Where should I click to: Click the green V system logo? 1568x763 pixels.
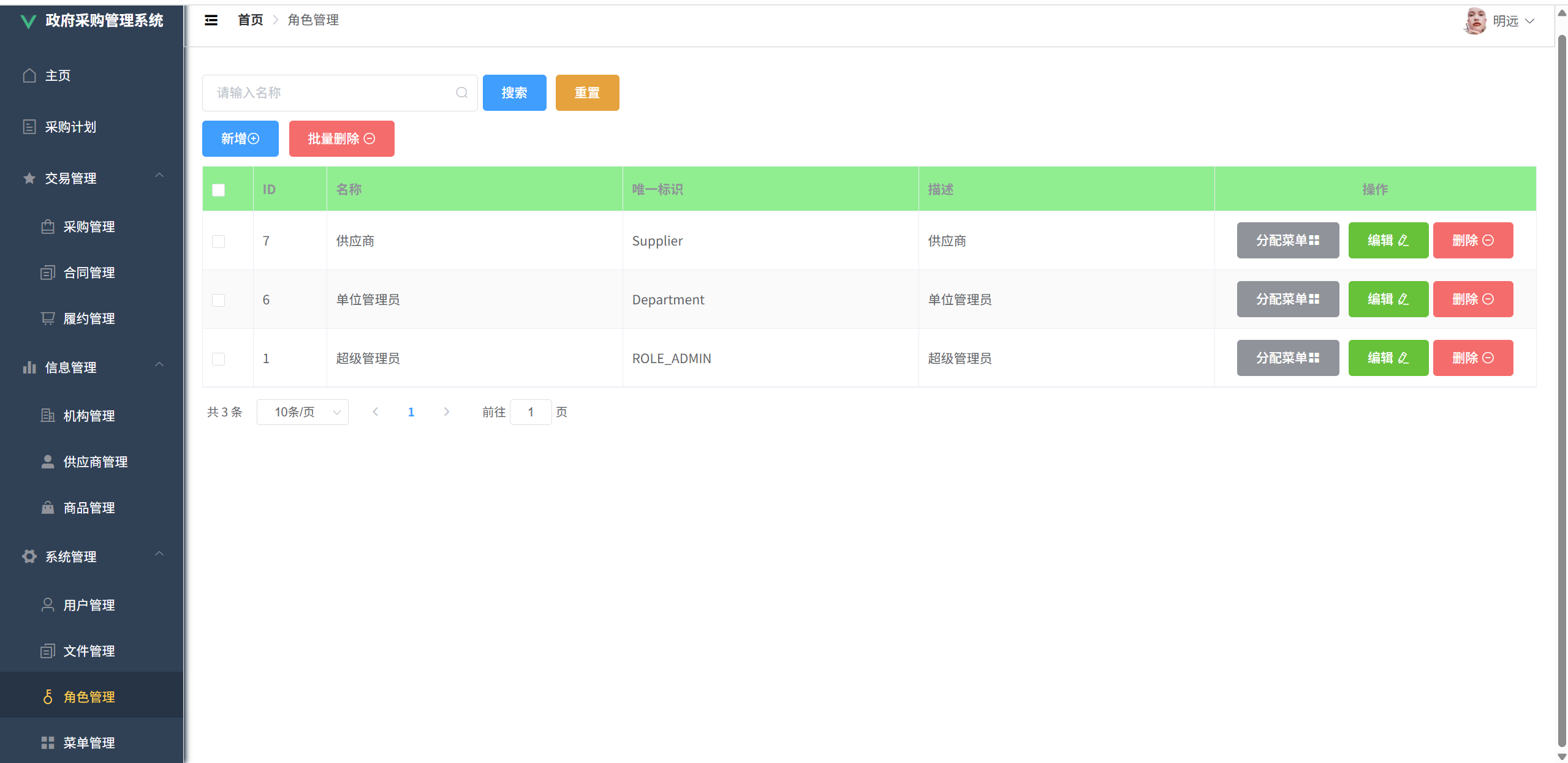(x=28, y=21)
